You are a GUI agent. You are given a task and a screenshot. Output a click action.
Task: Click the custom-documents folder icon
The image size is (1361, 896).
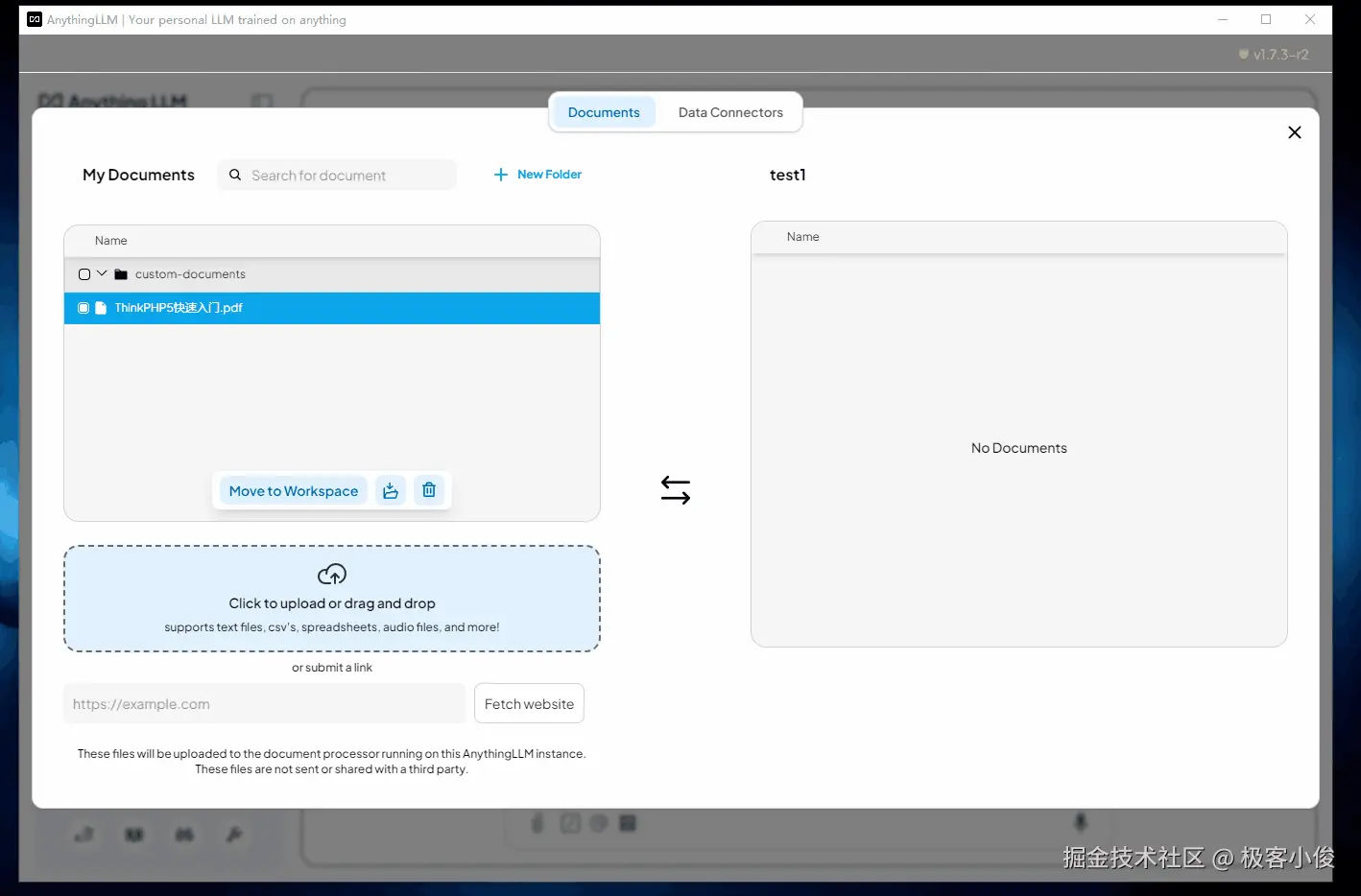(121, 274)
